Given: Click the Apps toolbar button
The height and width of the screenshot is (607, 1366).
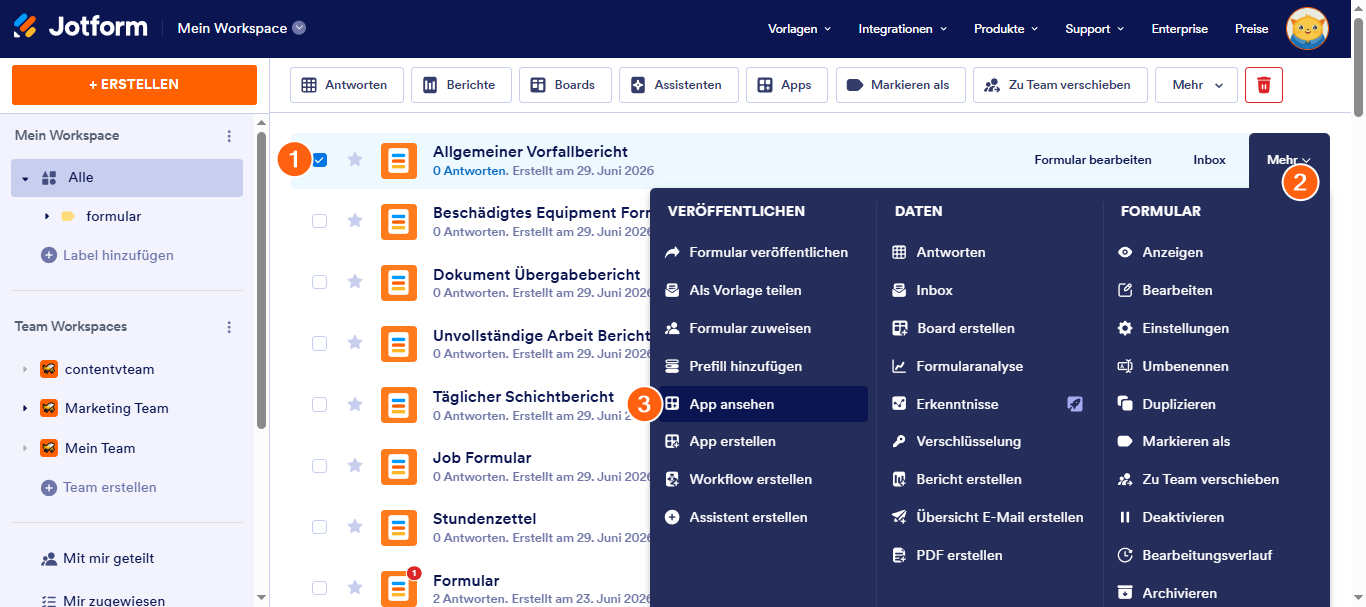Looking at the screenshot, I should [x=786, y=85].
